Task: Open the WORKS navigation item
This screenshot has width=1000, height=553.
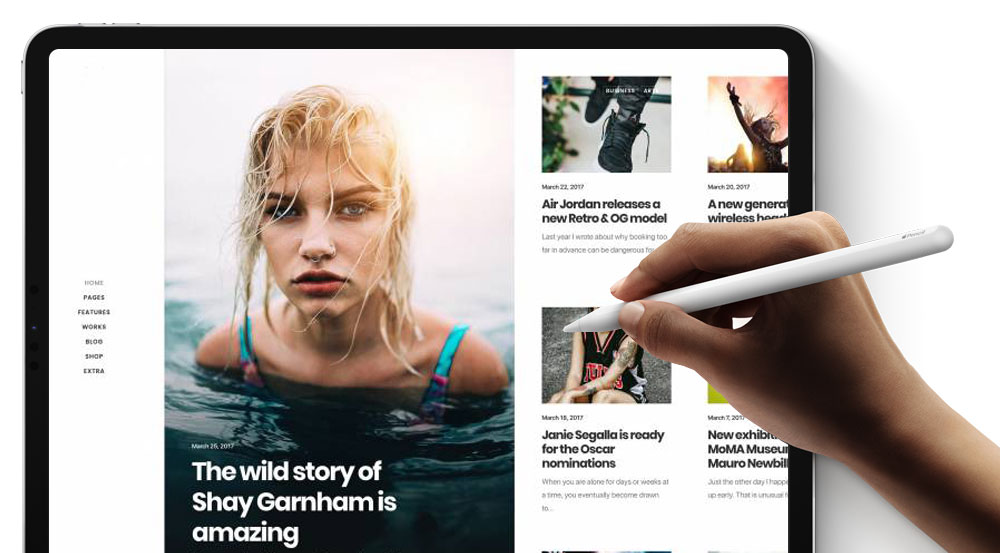Action: point(94,327)
